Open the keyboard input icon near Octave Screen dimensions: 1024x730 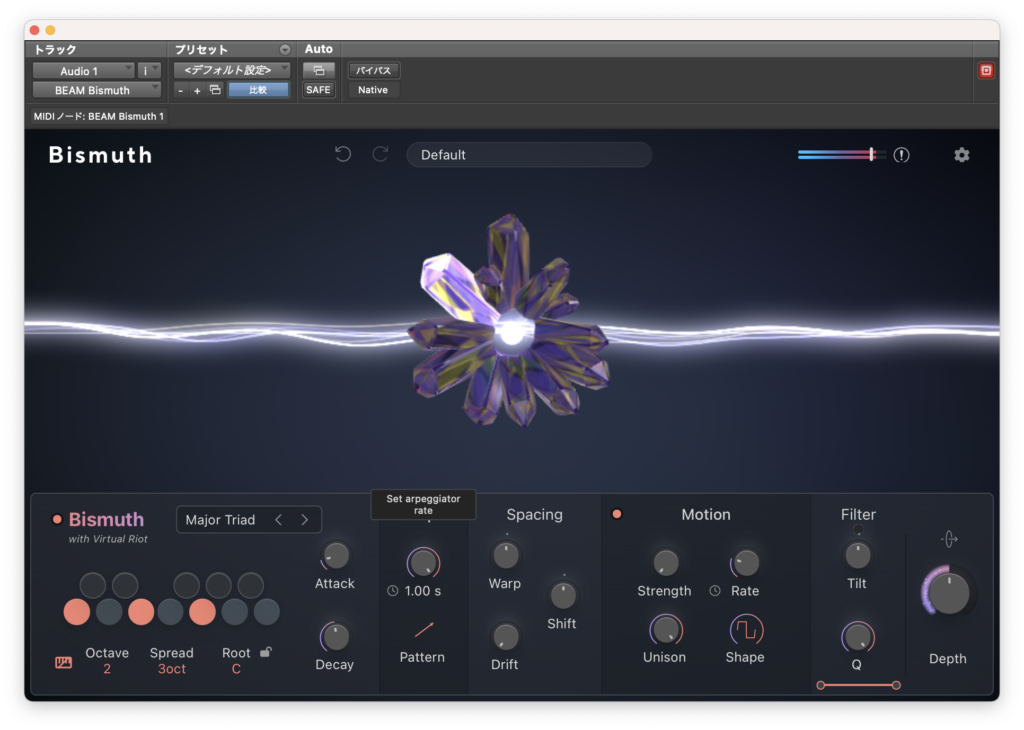63,662
